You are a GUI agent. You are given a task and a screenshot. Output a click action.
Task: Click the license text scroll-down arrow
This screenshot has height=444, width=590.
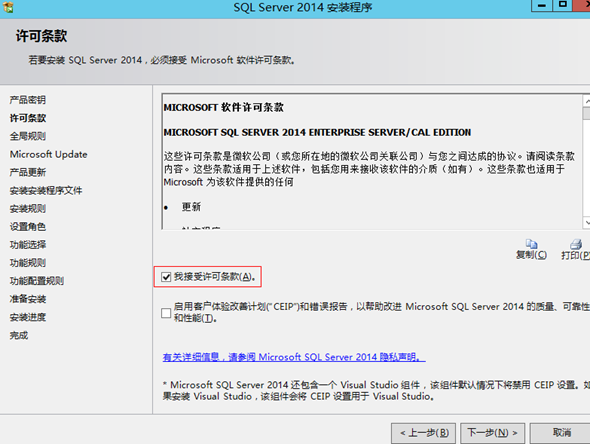pos(587,222)
